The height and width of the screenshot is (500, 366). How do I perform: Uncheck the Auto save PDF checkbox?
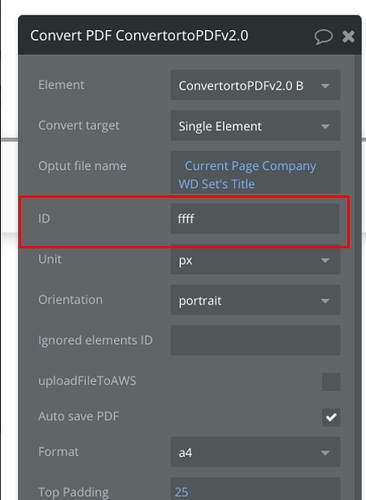(x=331, y=417)
